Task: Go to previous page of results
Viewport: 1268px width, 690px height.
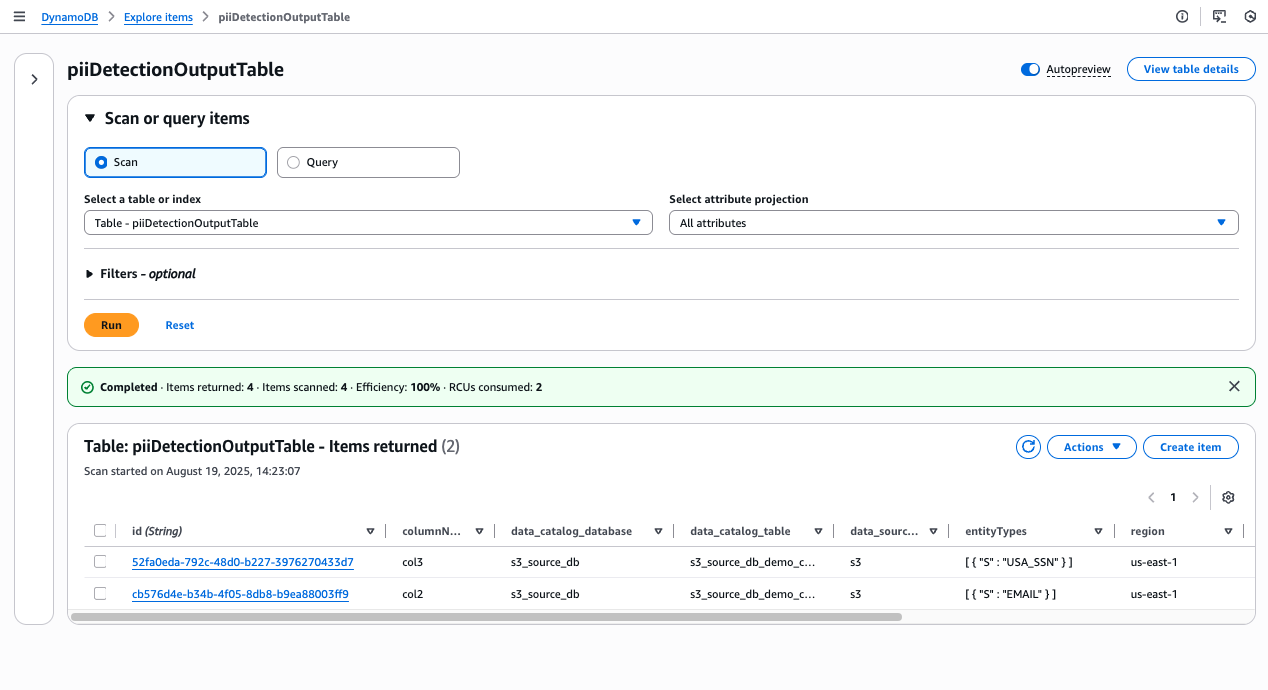Action: click(x=1151, y=498)
